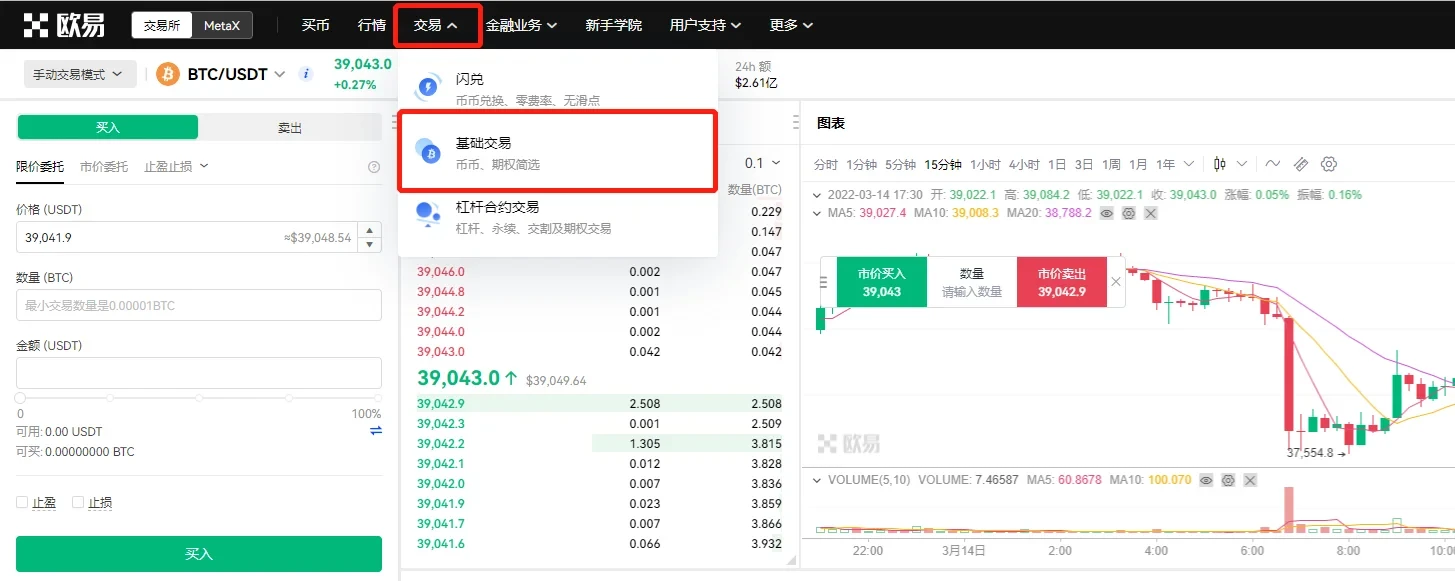Image resolution: width=1455 pixels, height=581 pixels.
Task: Select 基础交易 from the trade menu
Action: coord(557,152)
